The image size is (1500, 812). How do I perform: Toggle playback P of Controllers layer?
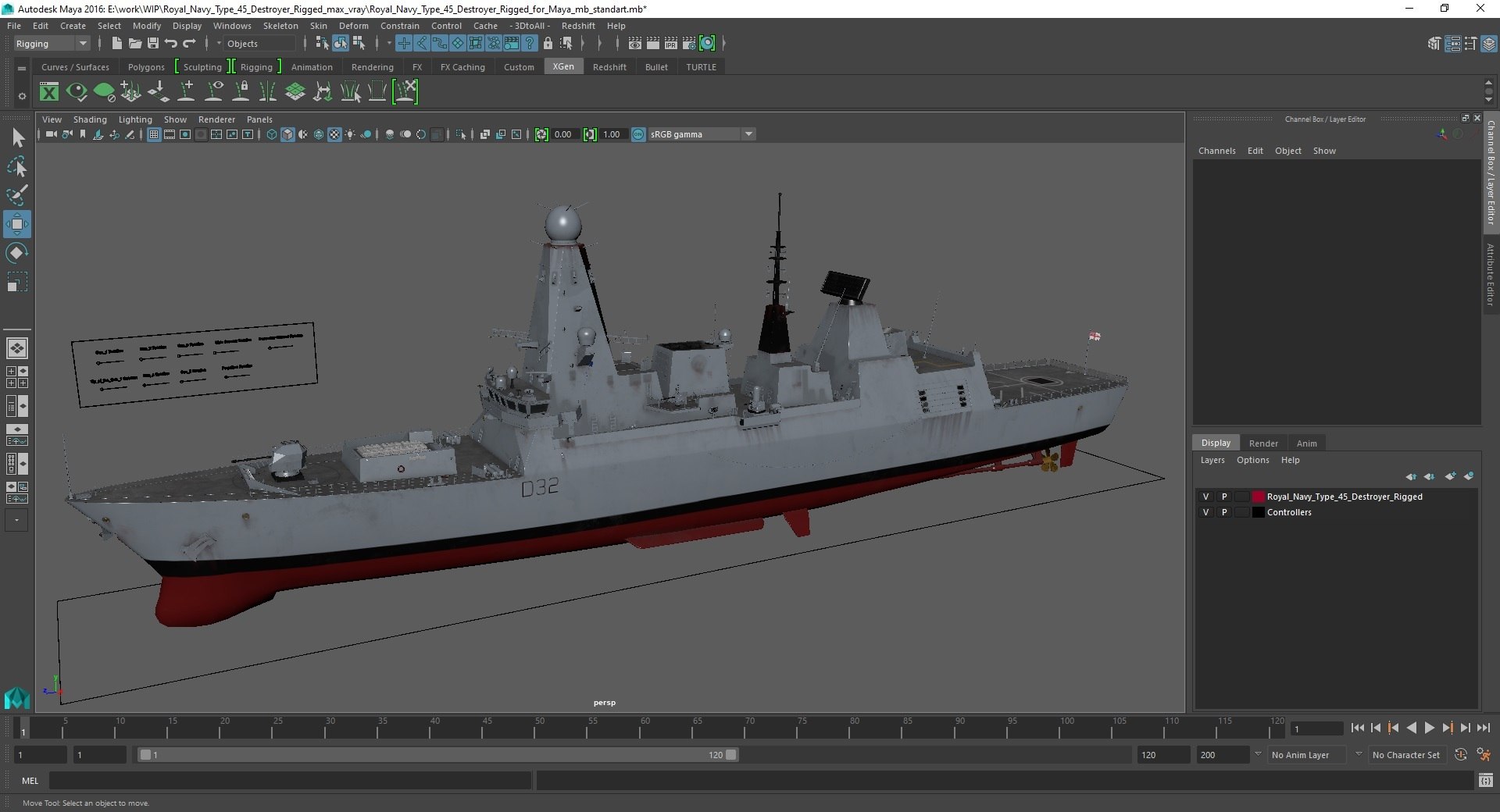(x=1224, y=512)
